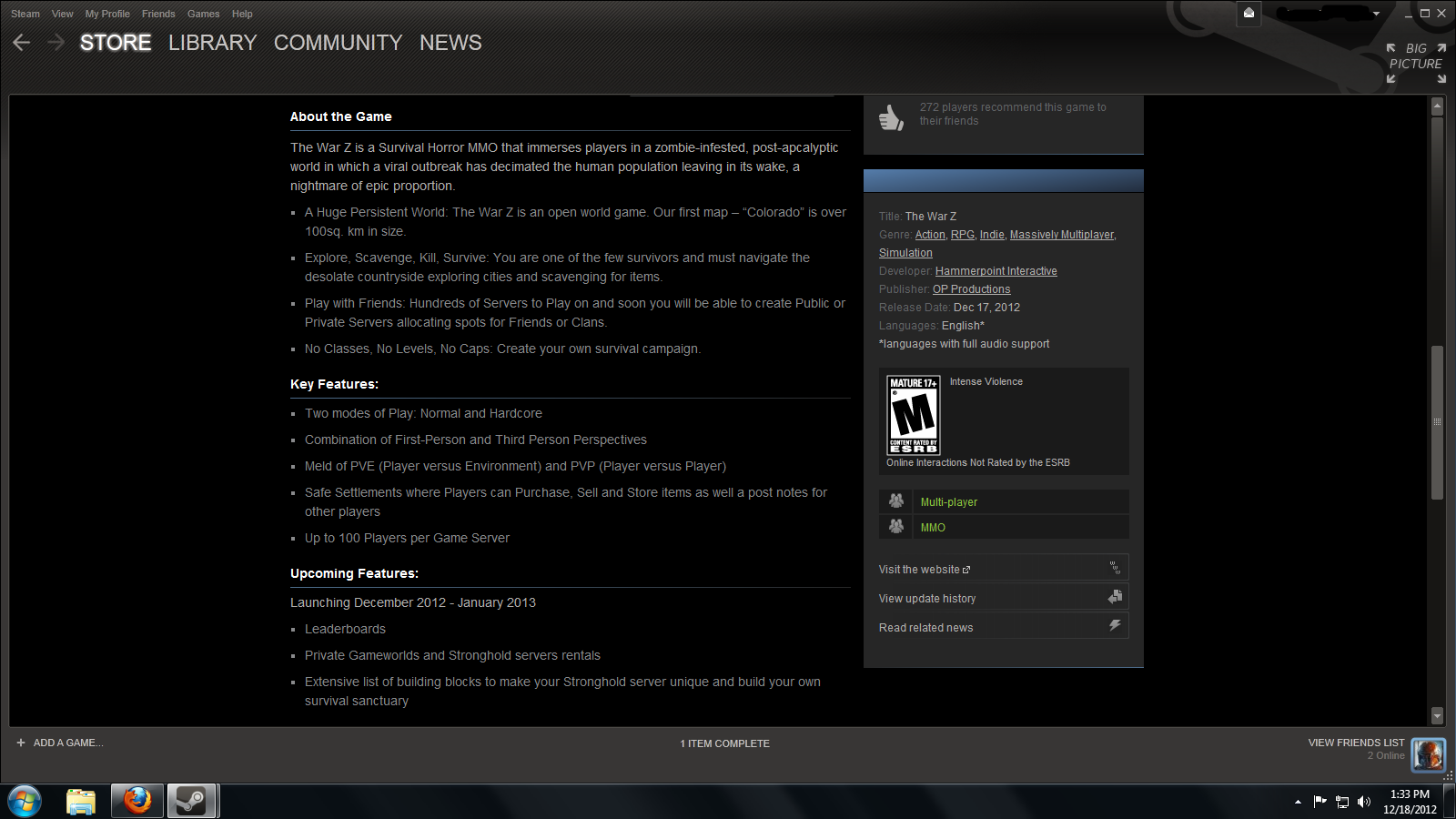Viewport: 1456px width, 819px height.
Task: Click the forward navigation arrow
Action: 56,43
